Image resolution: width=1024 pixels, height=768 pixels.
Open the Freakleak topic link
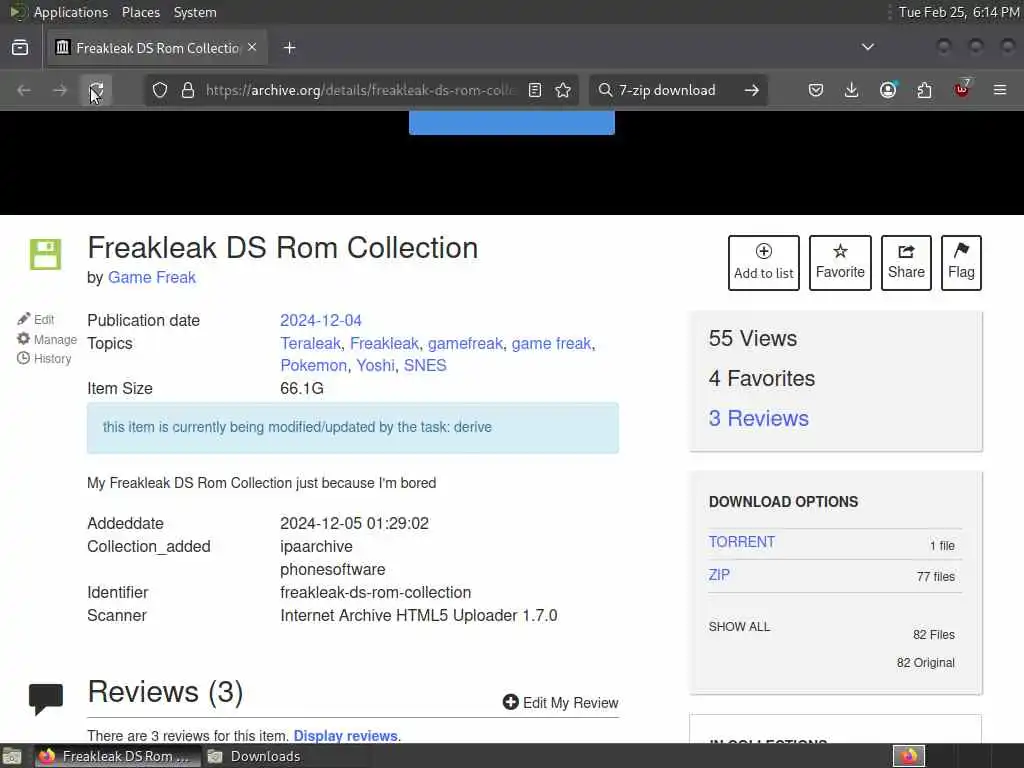click(384, 344)
